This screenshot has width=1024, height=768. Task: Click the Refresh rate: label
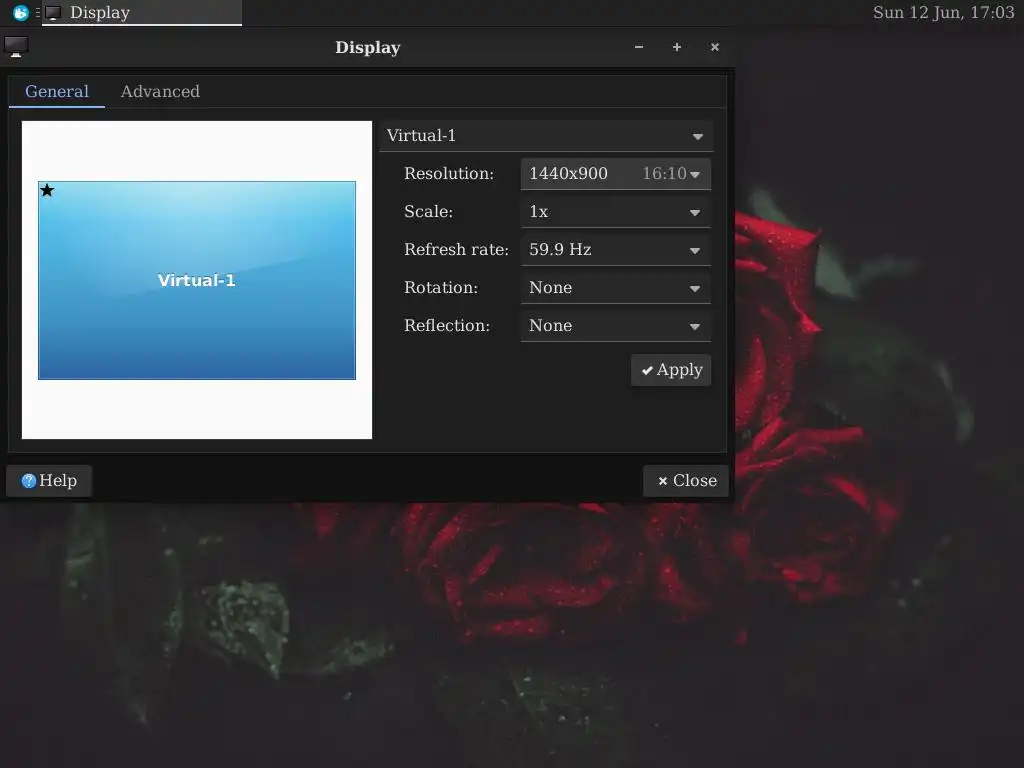pos(456,249)
